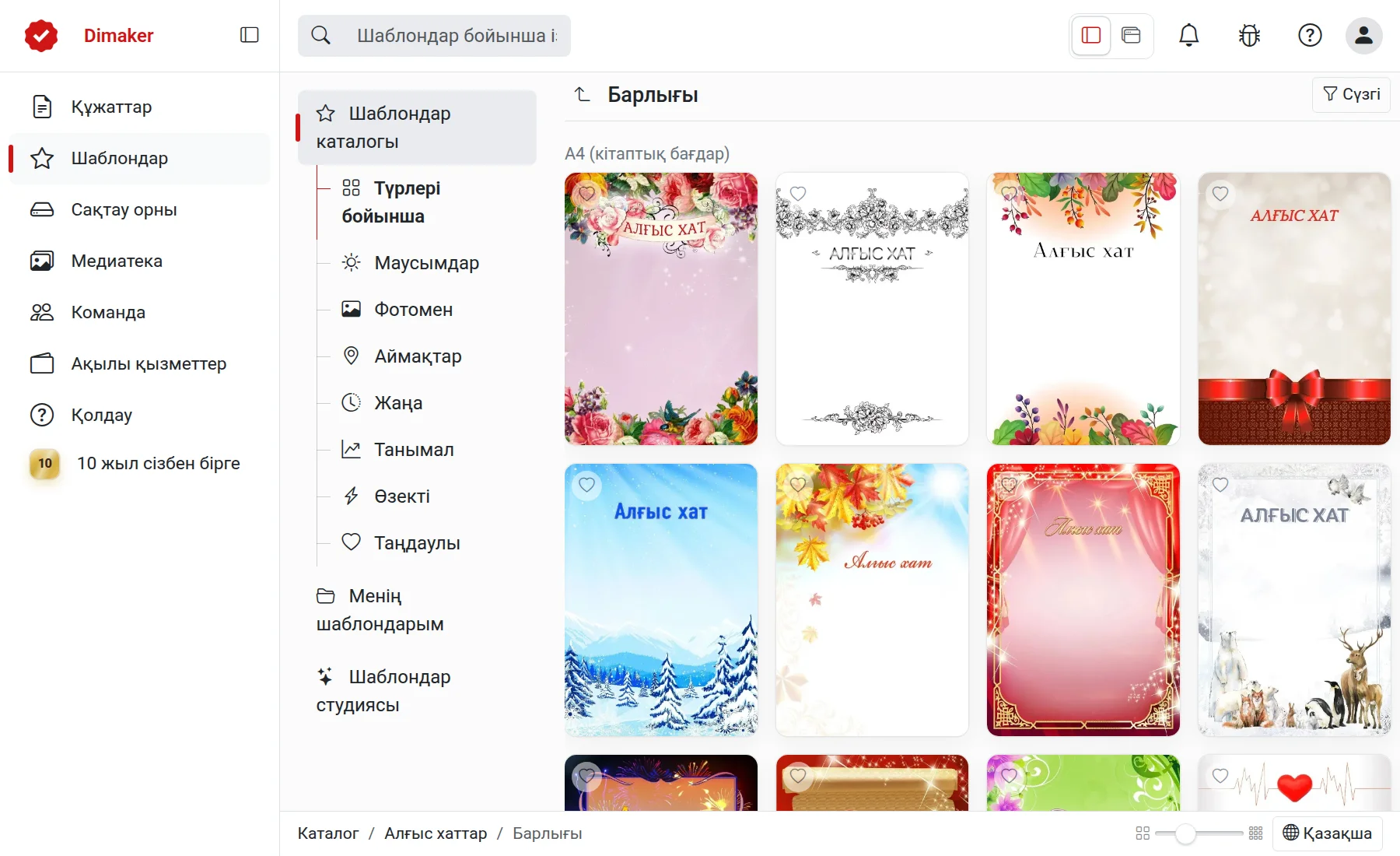Favorite the pink floral Алғыс хат template

click(x=586, y=194)
